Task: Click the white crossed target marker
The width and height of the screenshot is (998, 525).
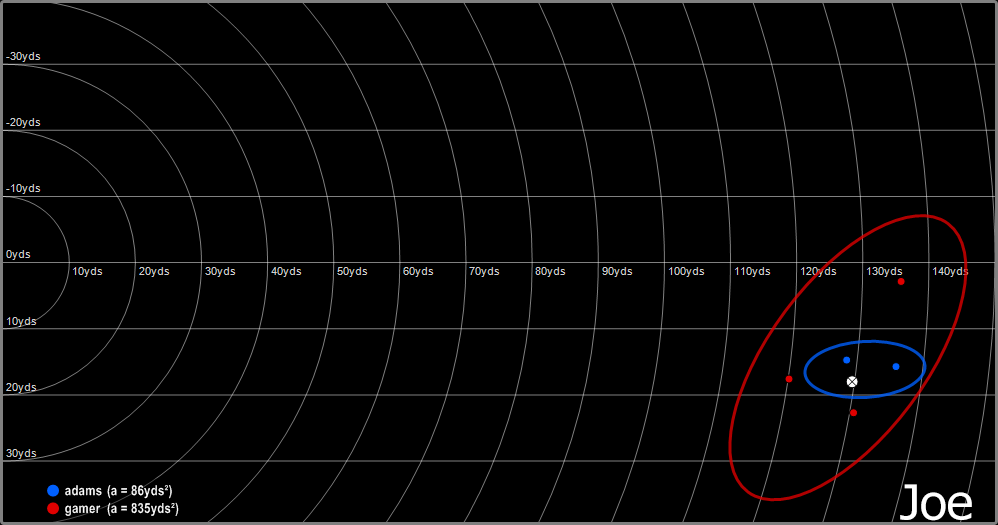Action: [x=852, y=382]
